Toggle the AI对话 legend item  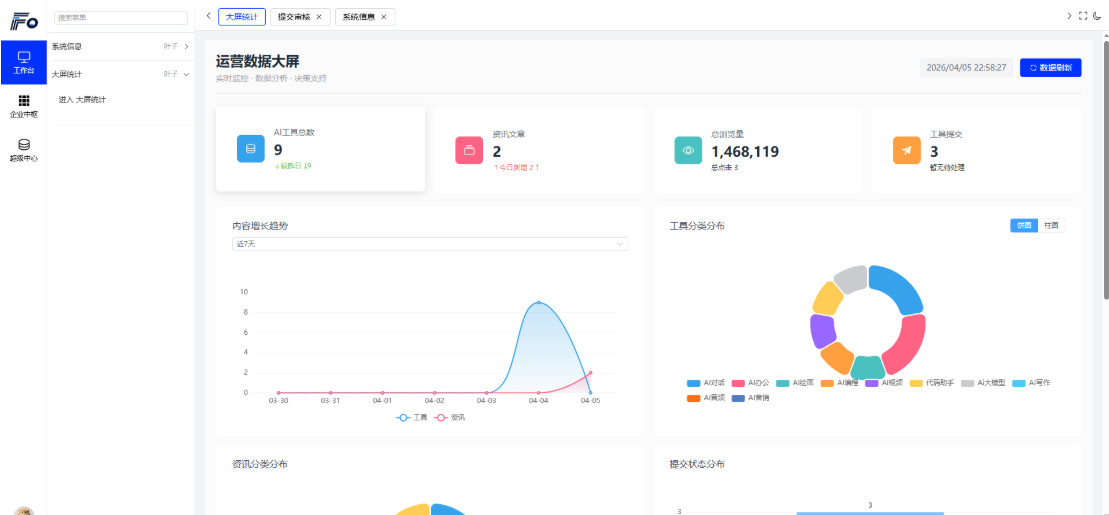(x=706, y=383)
